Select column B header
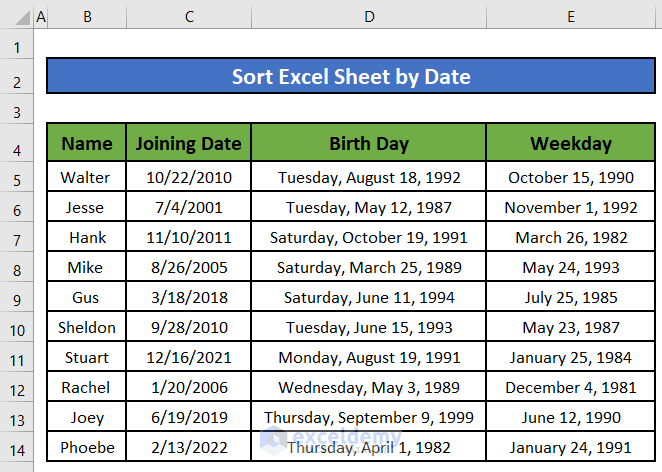This screenshot has width=662, height=472. click(x=87, y=18)
